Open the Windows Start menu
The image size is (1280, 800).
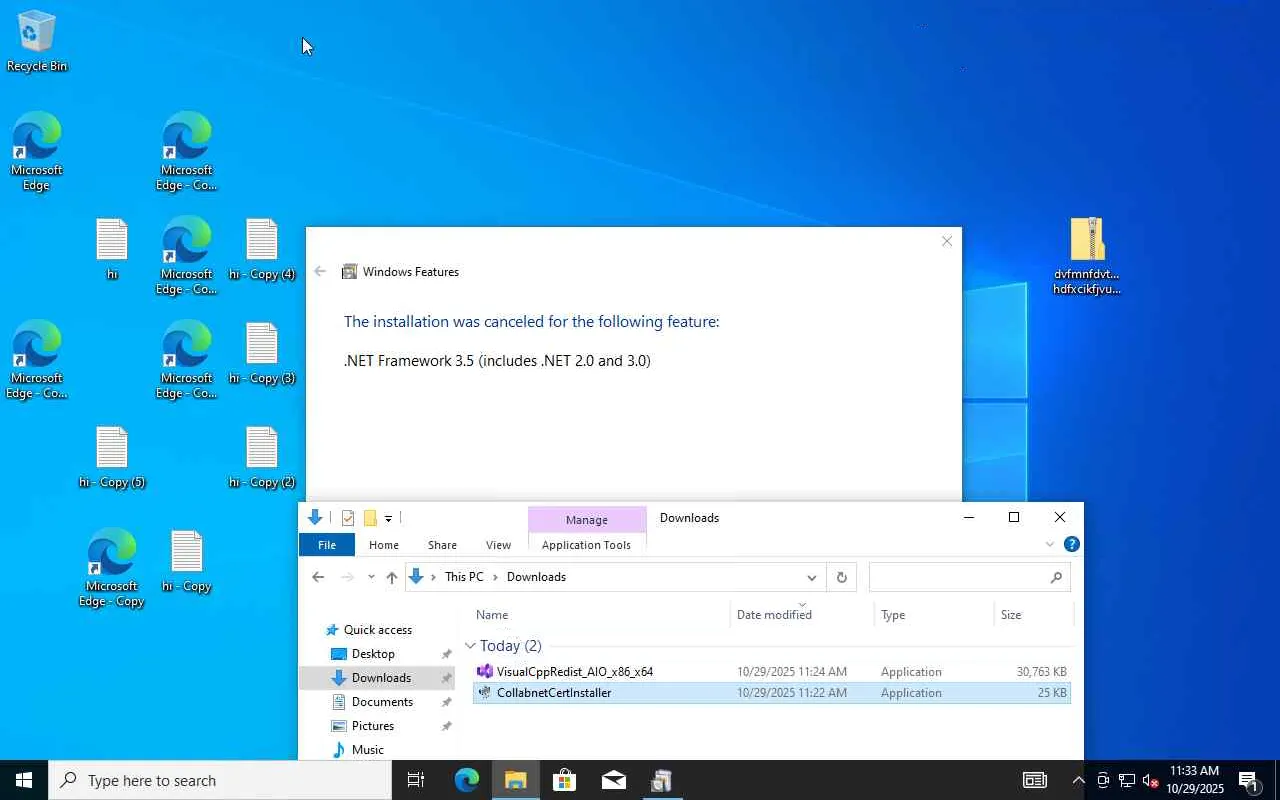point(24,780)
